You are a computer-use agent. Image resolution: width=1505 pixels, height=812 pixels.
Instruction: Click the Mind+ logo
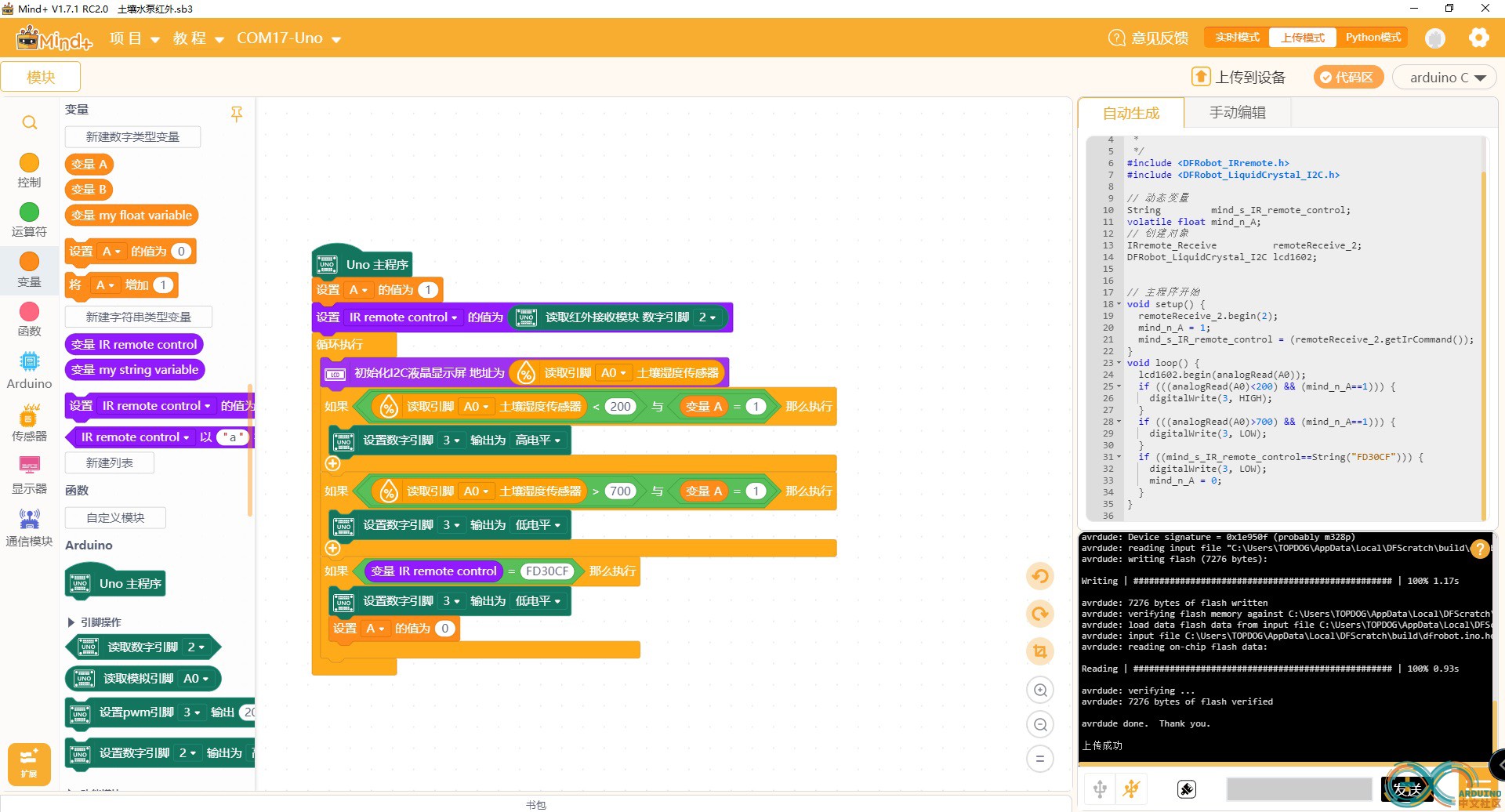pos(54,38)
